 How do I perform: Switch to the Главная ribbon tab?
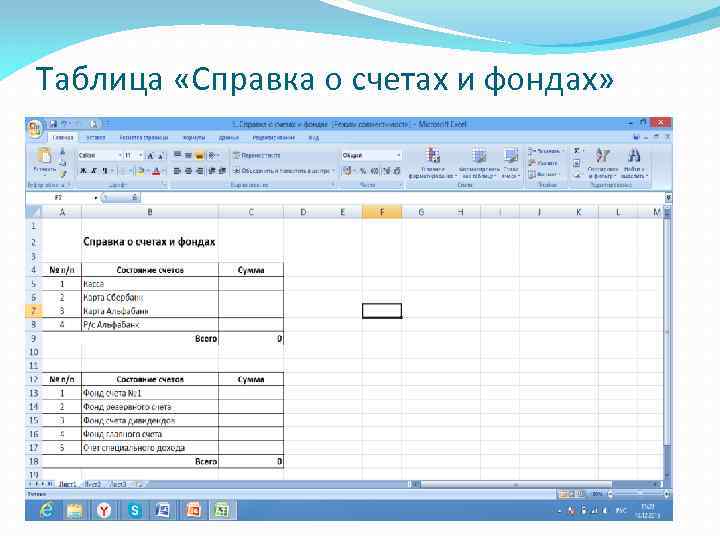[63, 137]
